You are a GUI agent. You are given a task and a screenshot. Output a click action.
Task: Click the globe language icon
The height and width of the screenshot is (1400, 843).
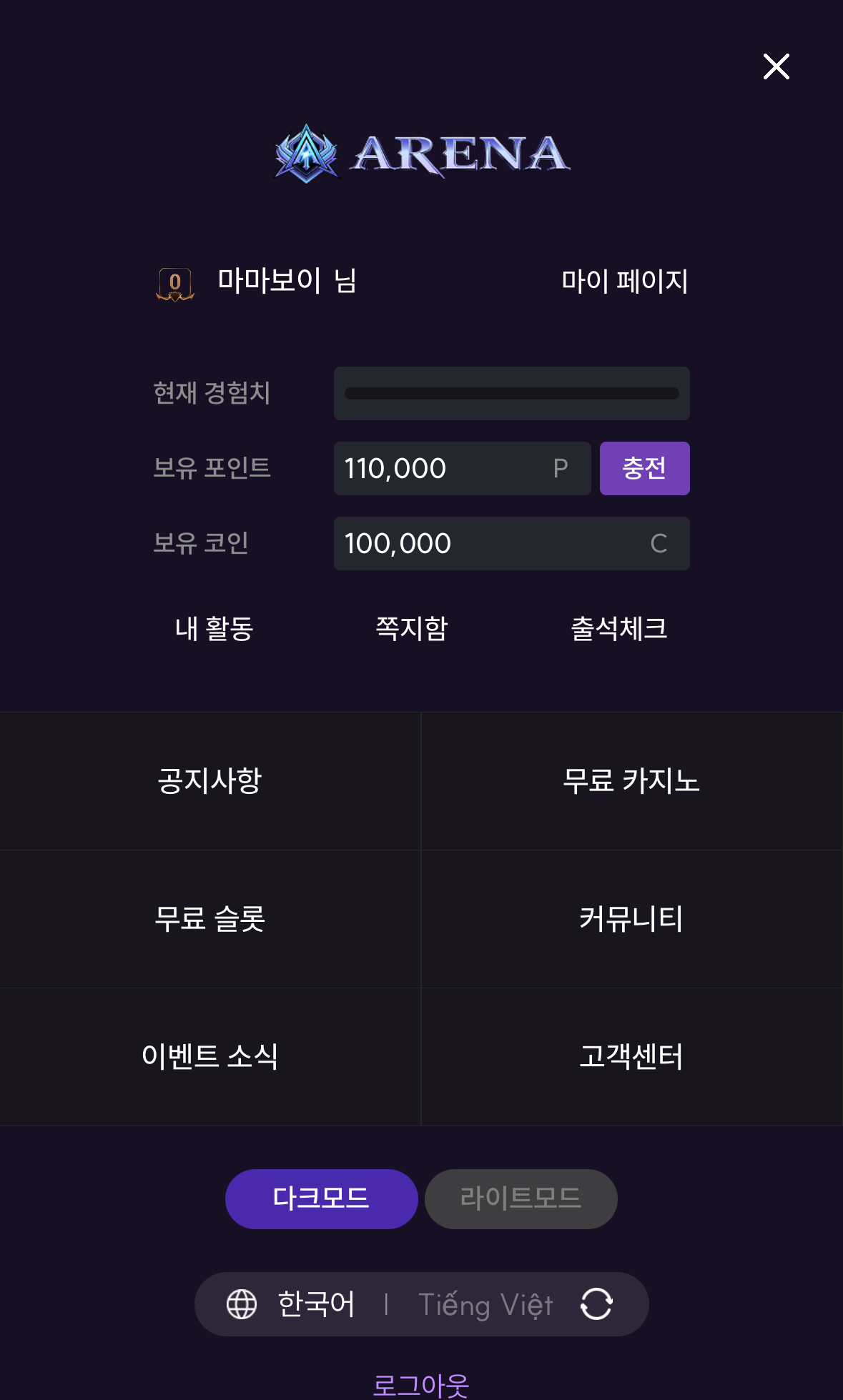(x=242, y=1304)
